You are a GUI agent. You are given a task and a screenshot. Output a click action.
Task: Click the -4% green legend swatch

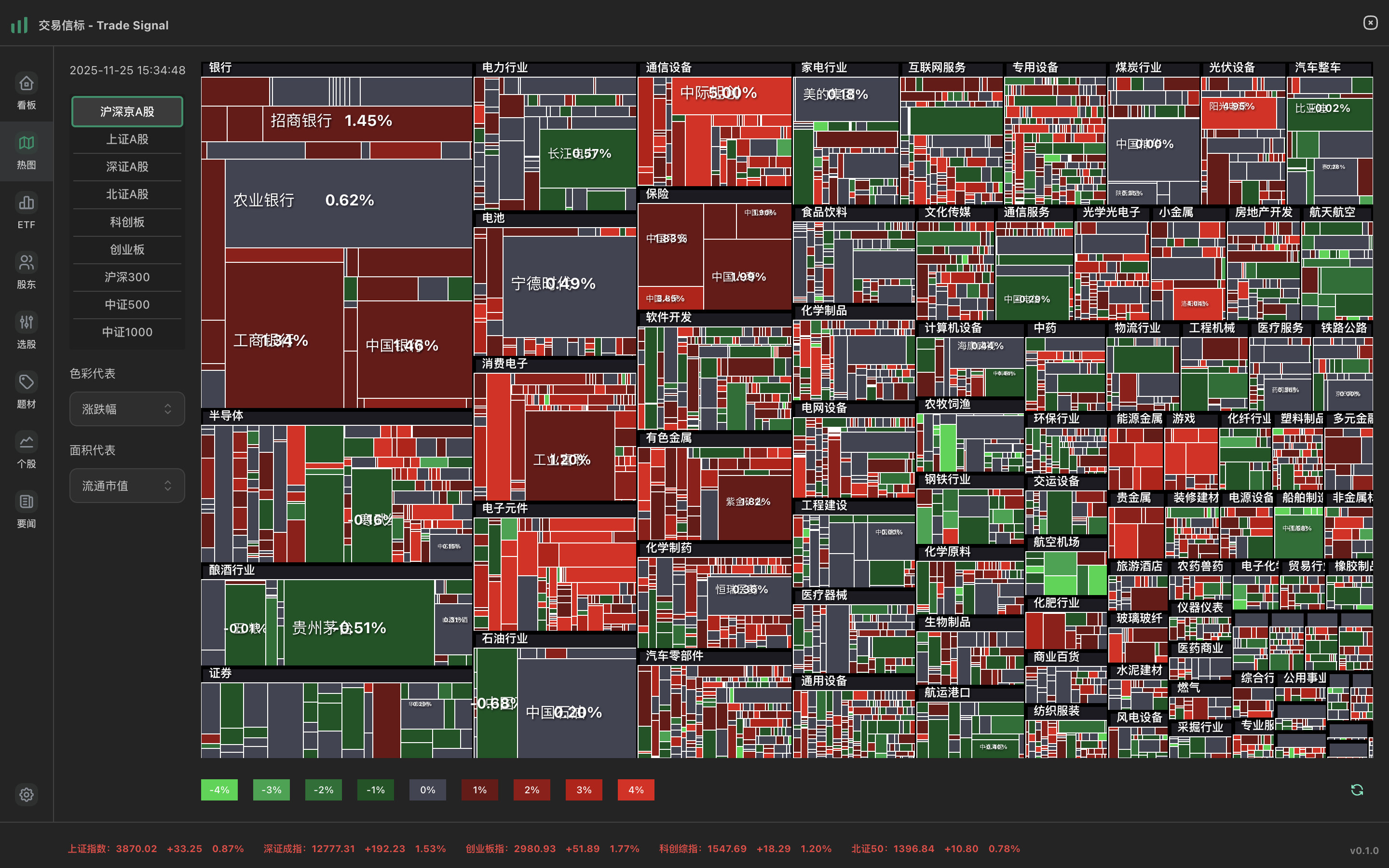219,790
